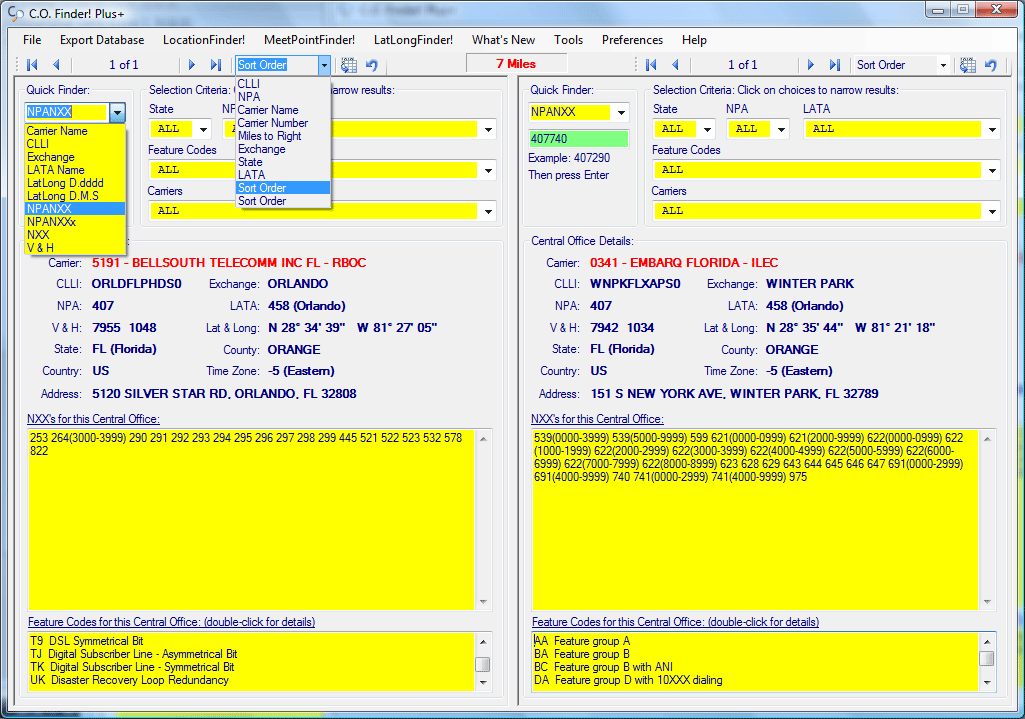Screen dimensions: 1025x719
Task: Go to first record in left panel
Action: [31, 65]
